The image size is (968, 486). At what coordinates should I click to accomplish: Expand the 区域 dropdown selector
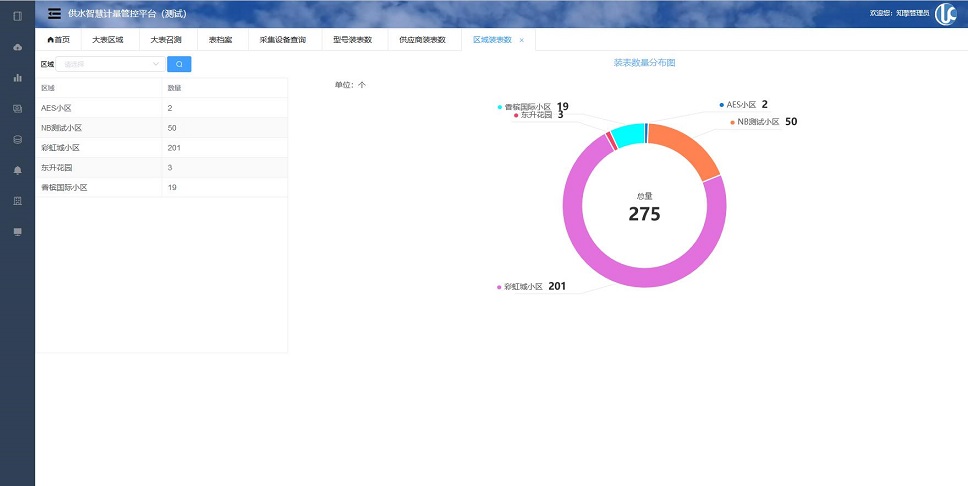[111, 64]
